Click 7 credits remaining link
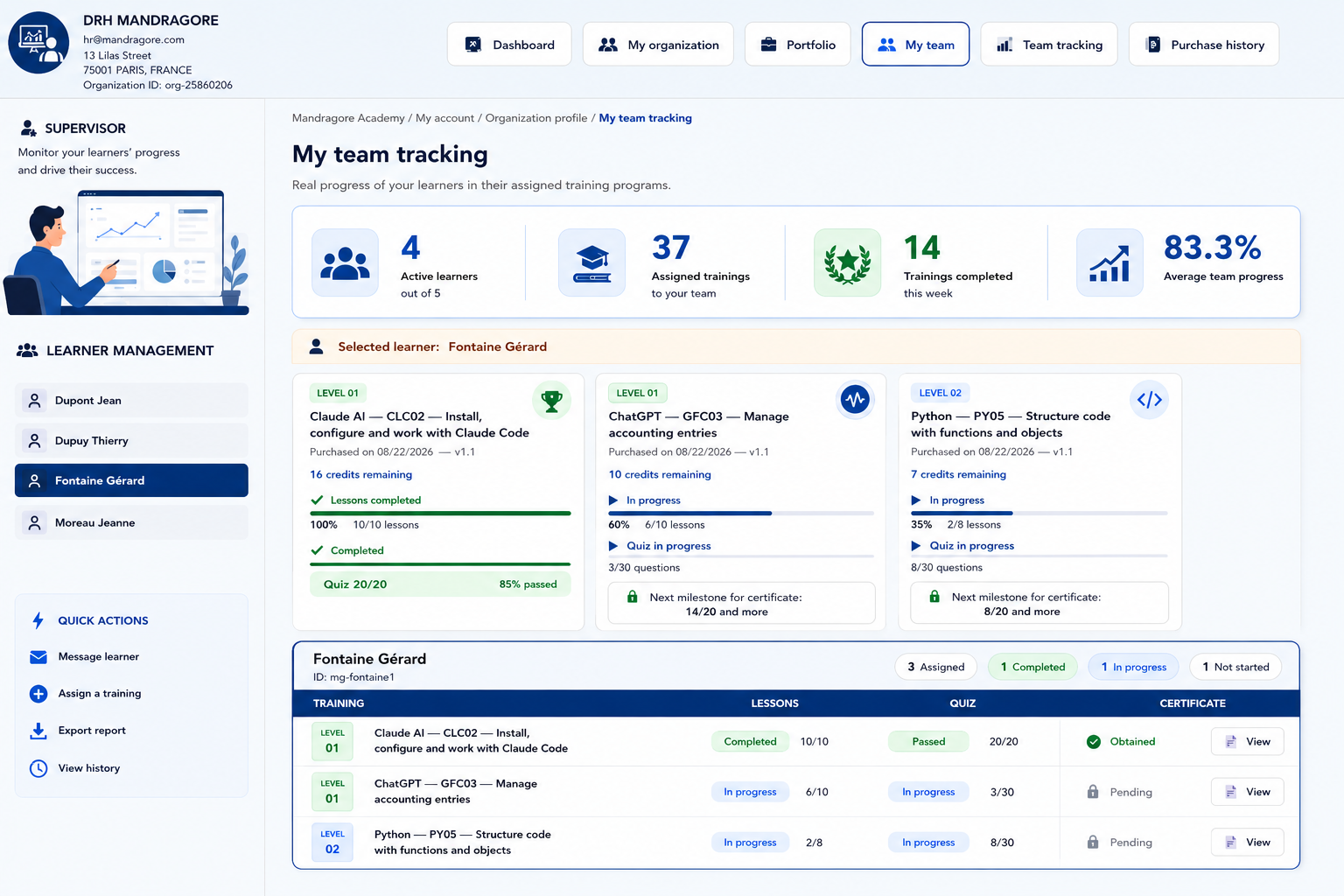1344x896 pixels. (x=958, y=474)
